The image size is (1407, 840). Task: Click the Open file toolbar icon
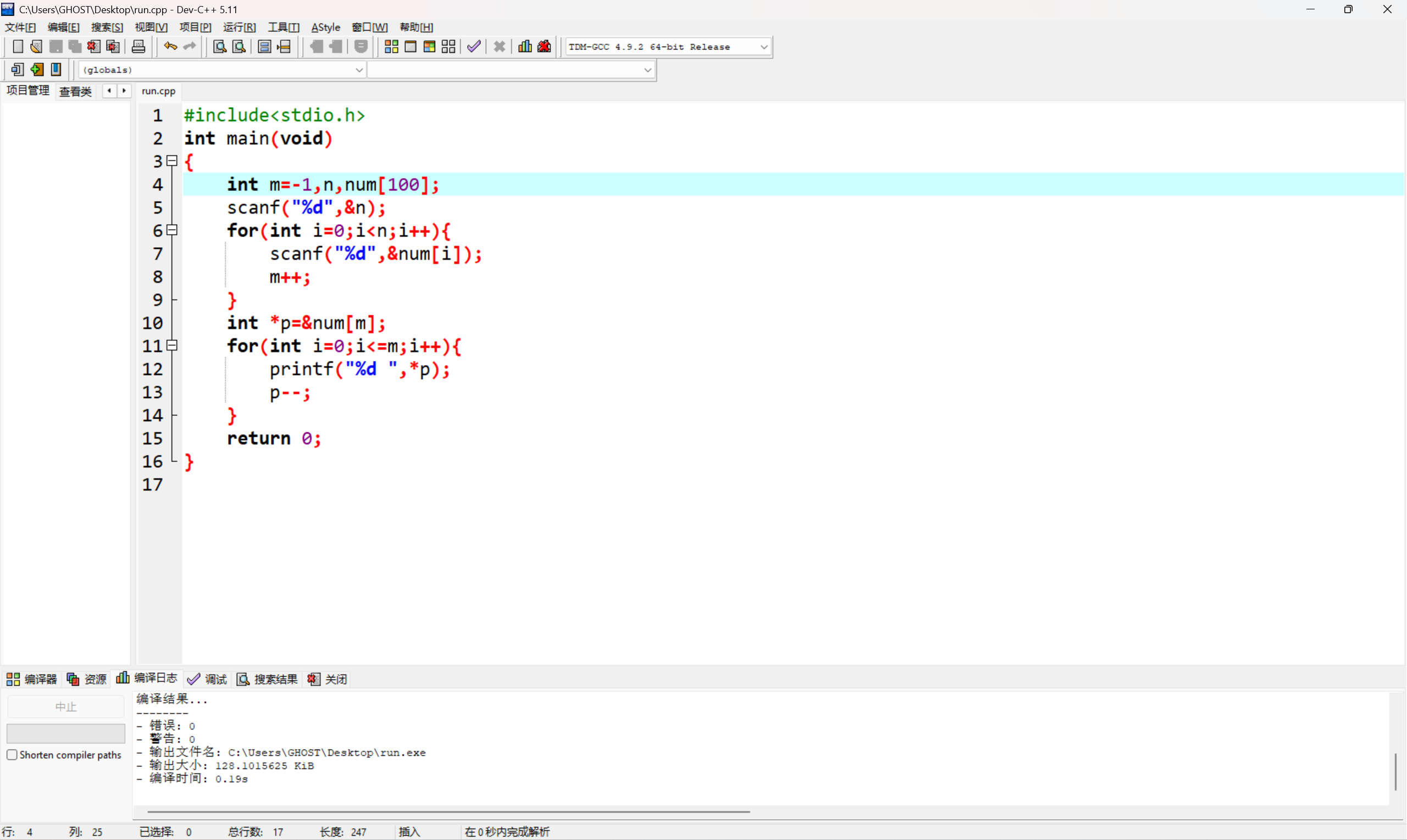coord(36,47)
